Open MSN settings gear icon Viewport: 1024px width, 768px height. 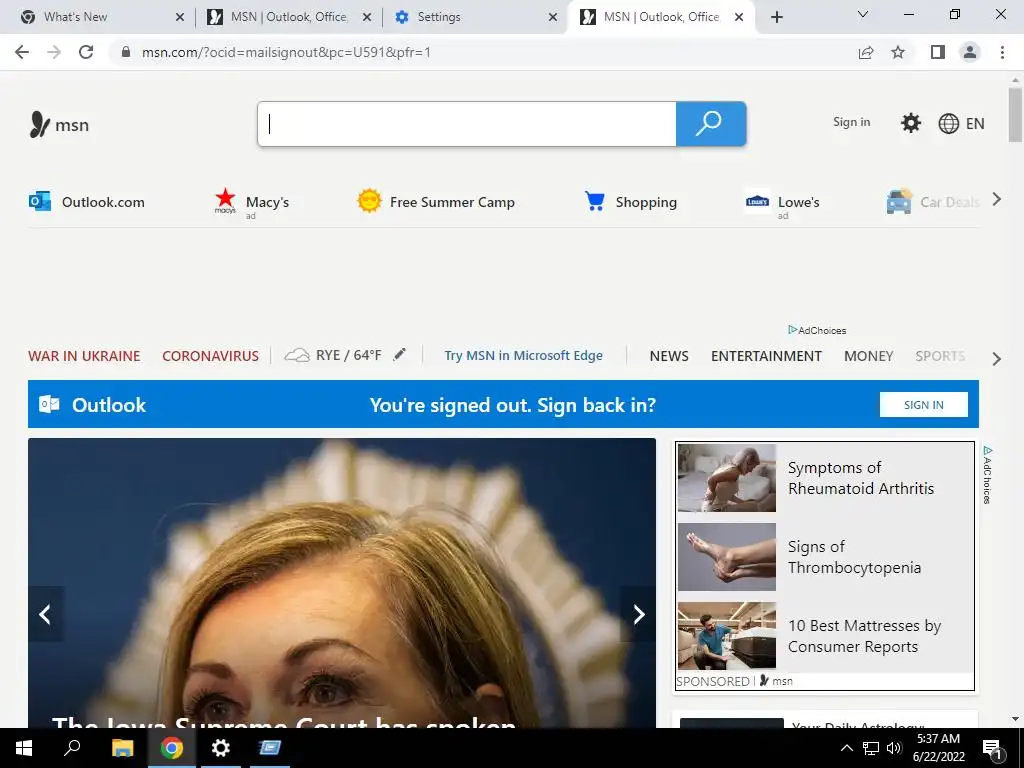[x=910, y=123]
